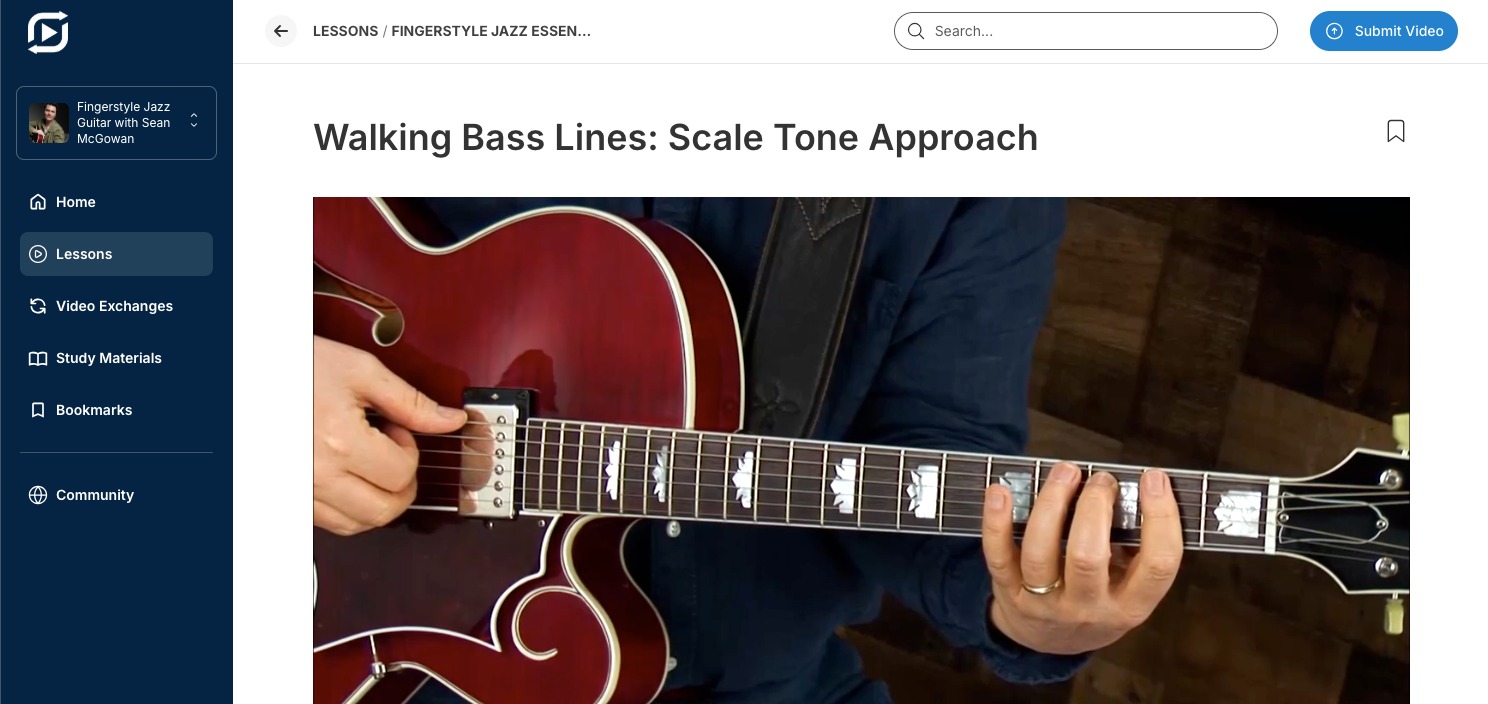
Task: Open the Lessons menu item
Action: 116,254
